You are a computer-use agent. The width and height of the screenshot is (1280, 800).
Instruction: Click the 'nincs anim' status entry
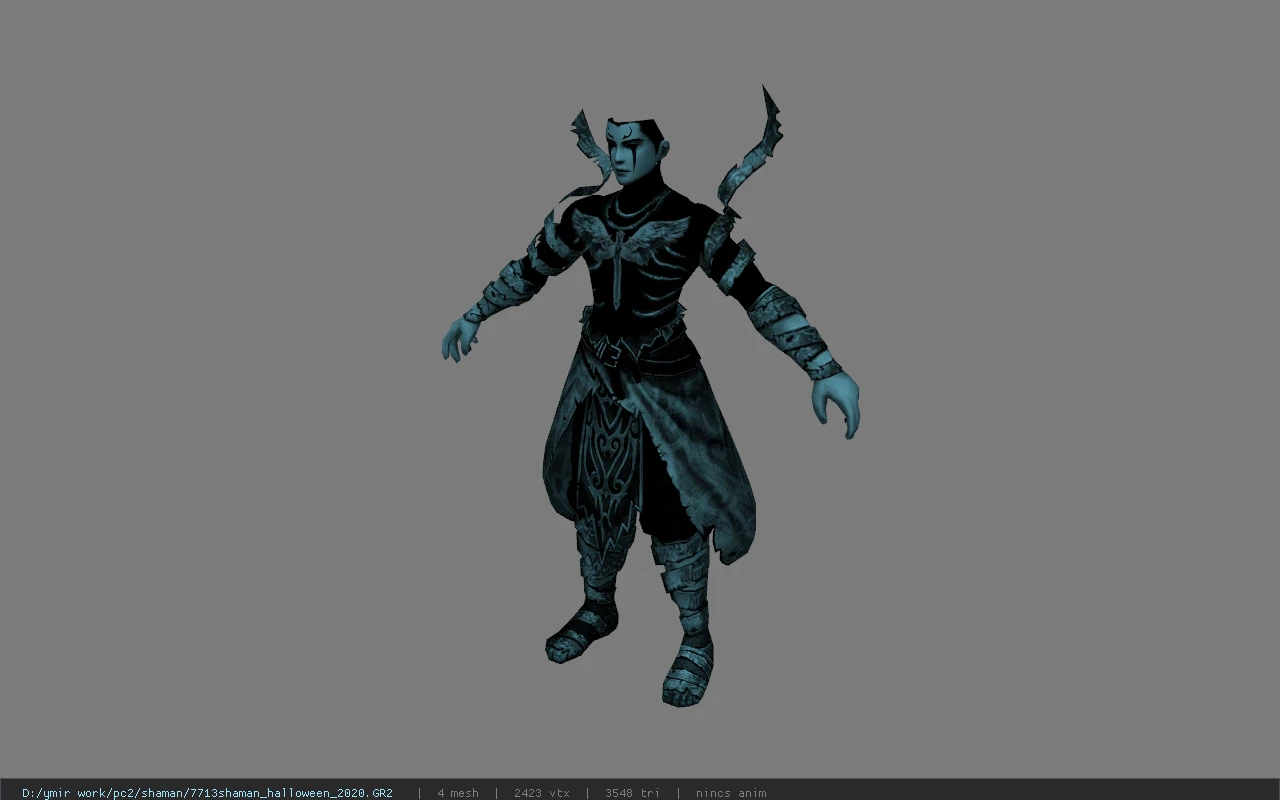[731, 793]
